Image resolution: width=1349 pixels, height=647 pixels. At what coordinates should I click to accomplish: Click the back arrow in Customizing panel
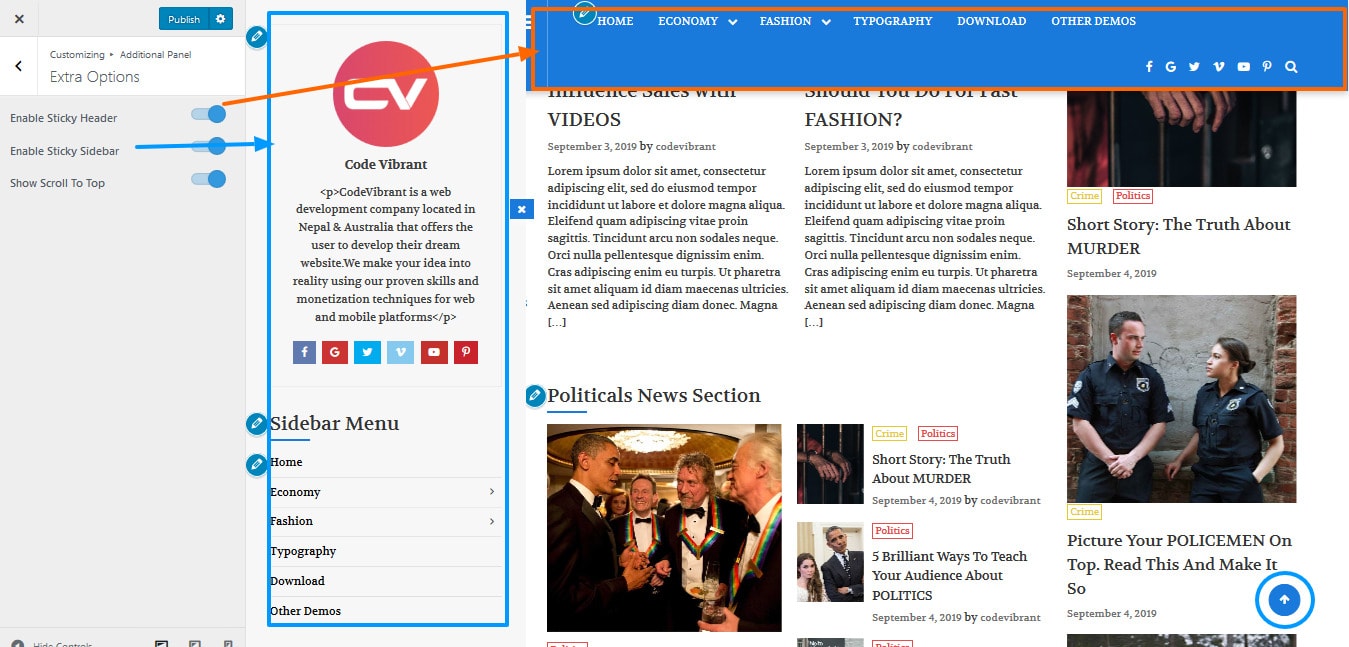[x=18, y=66]
